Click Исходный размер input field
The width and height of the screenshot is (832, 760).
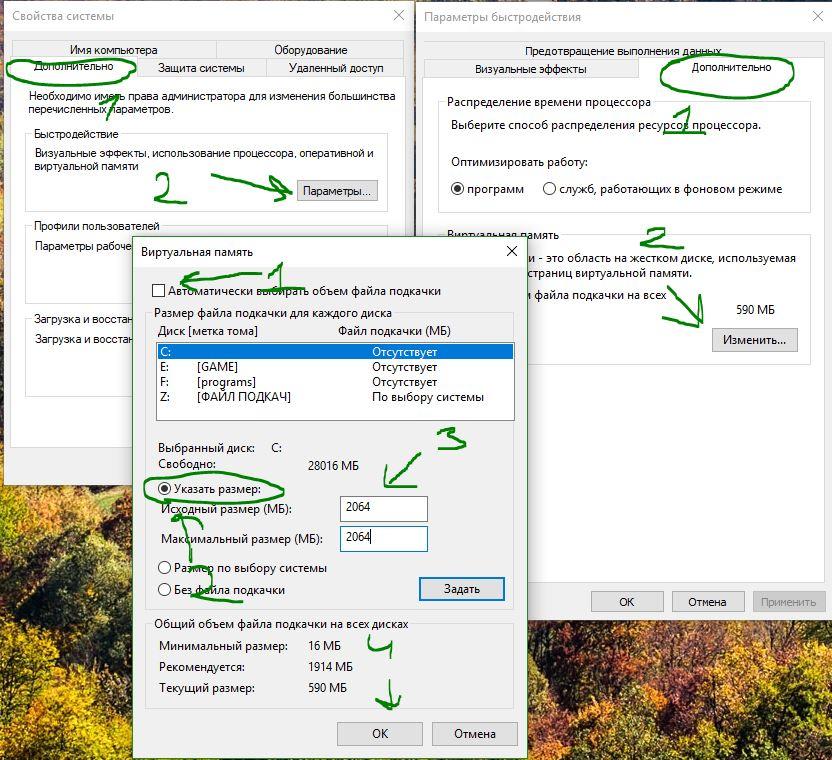tap(384, 508)
